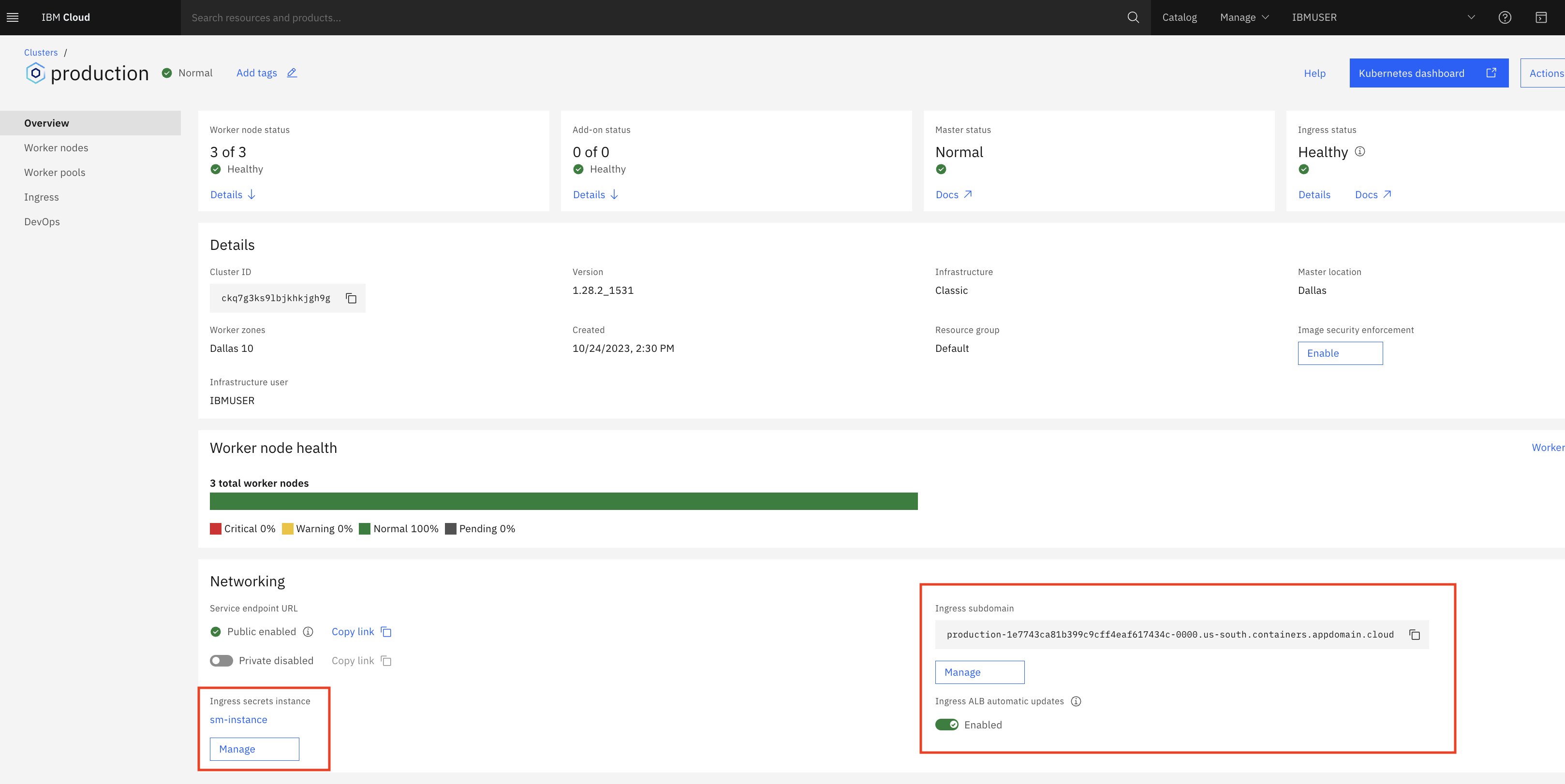1565x784 pixels.
Task: Click the Healthy ingress status info icon
Action: pyautogui.click(x=1359, y=152)
